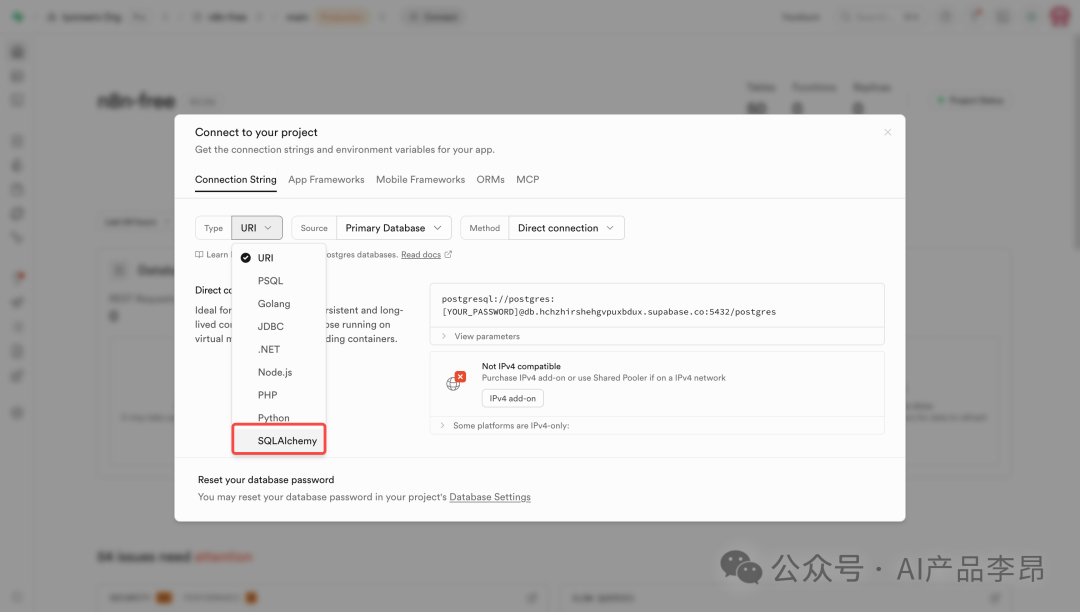
Task: Click the postgresql connection string text
Action: 608,305
